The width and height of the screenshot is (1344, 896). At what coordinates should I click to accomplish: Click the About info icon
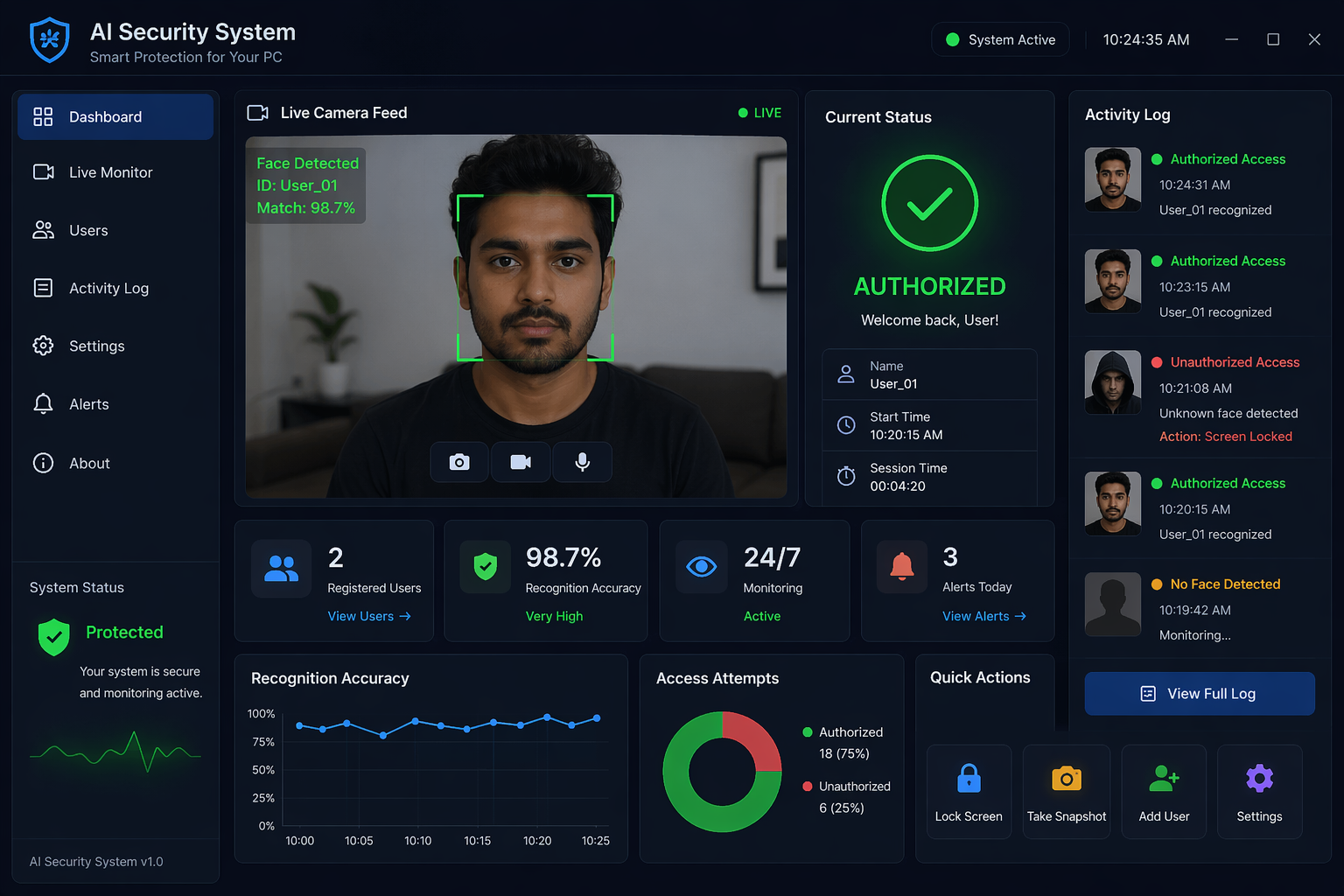click(43, 463)
